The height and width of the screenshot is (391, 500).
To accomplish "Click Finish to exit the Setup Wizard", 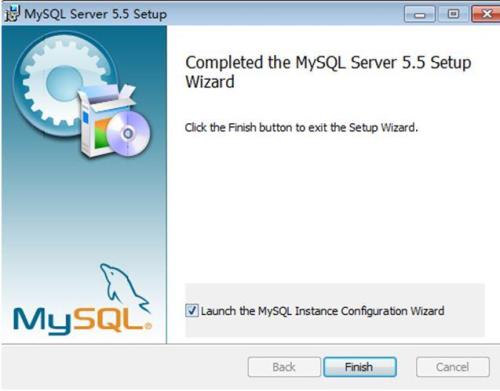I will [x=360, y=367].
